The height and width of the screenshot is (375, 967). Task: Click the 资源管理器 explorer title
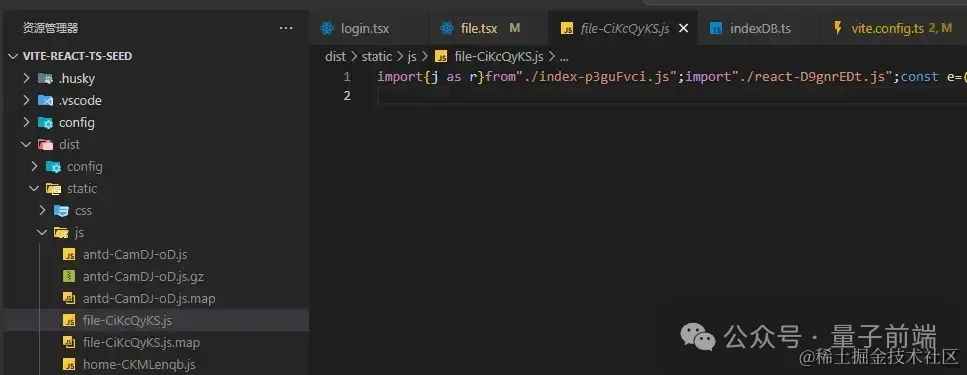tap(51, 28)
